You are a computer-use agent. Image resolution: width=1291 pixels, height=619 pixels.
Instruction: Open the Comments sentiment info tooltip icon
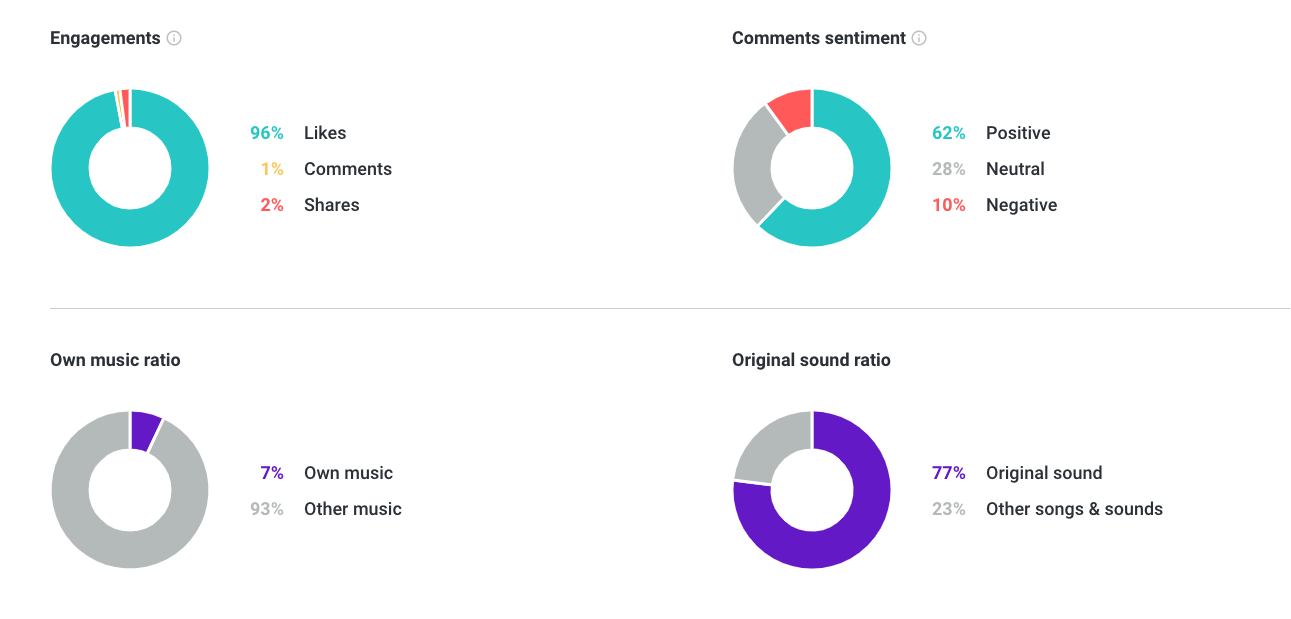pyautogui.click(x=919, y=38)
